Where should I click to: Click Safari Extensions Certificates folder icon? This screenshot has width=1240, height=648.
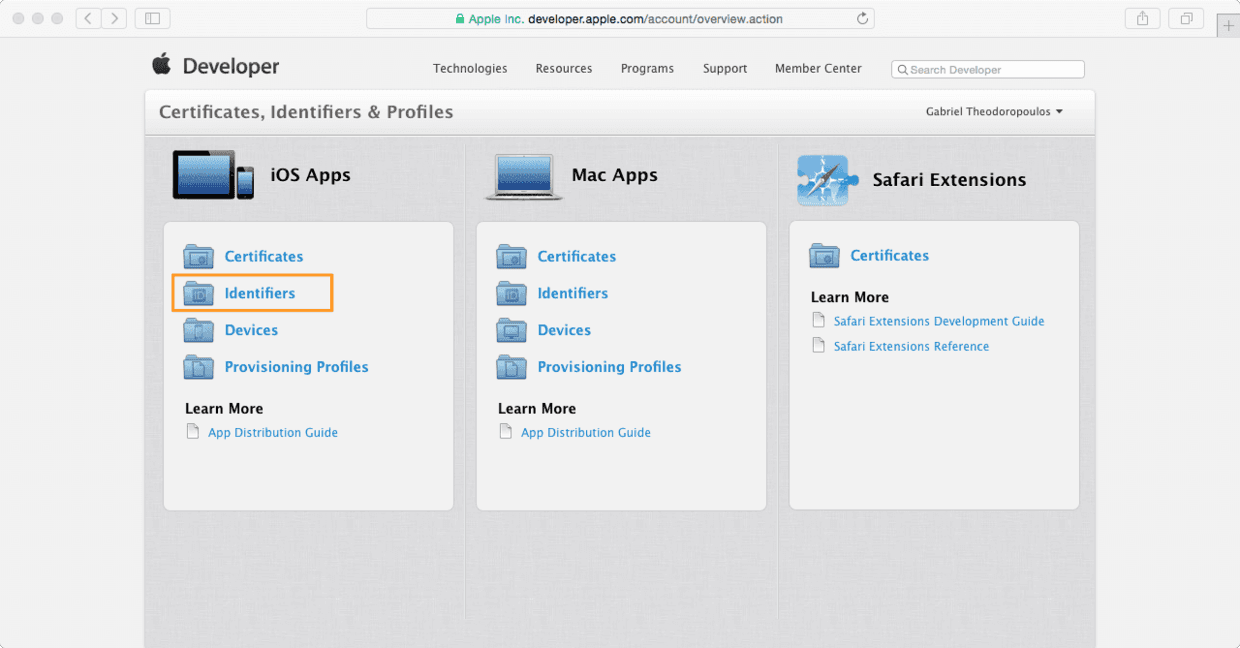(x=824, y=255)
